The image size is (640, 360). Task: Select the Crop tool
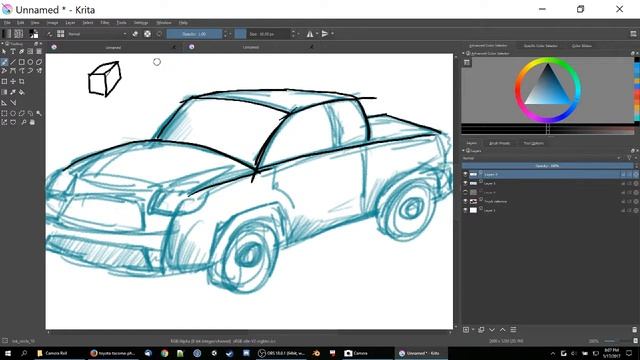pyautogui.click(x=22, y=82)
